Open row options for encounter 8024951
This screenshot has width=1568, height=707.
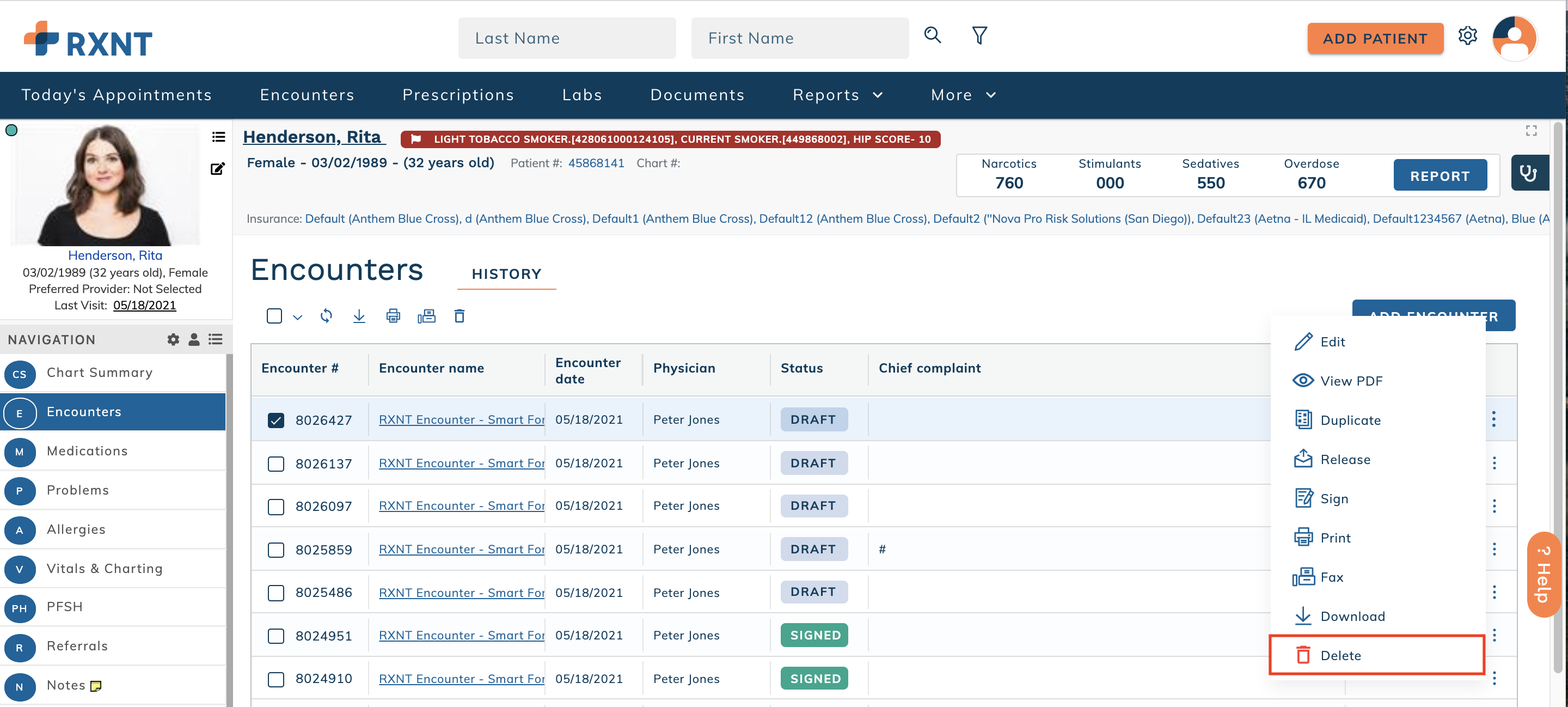[1494, 635]
